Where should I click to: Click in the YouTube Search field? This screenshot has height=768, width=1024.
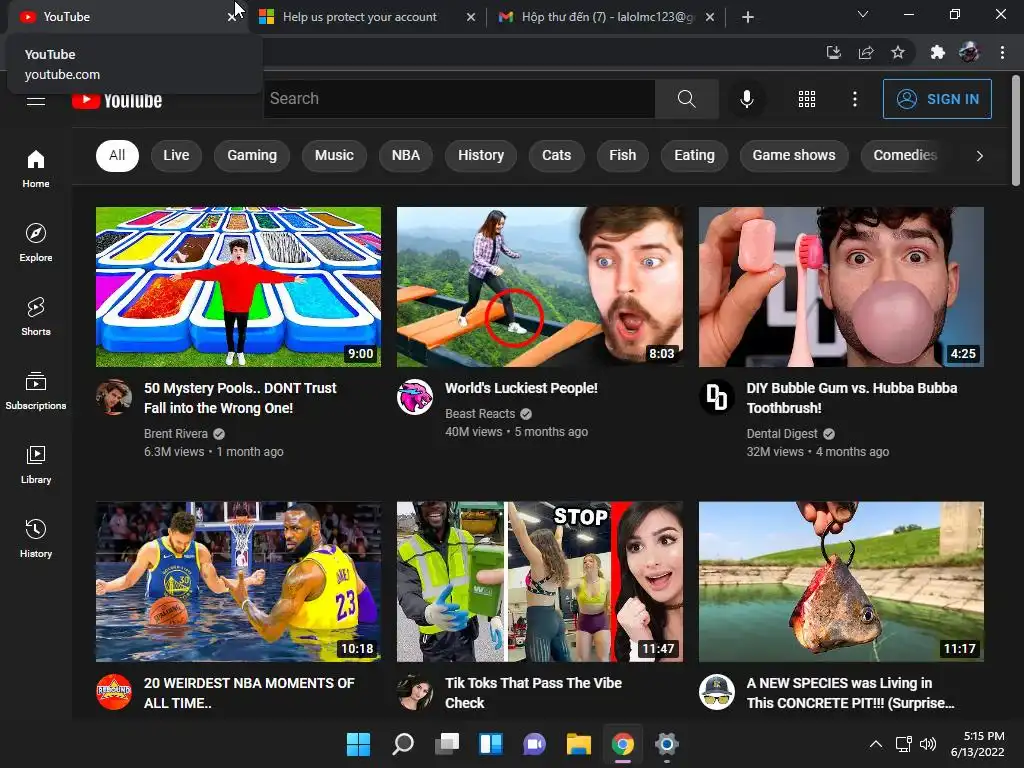[x=459, y=99]
